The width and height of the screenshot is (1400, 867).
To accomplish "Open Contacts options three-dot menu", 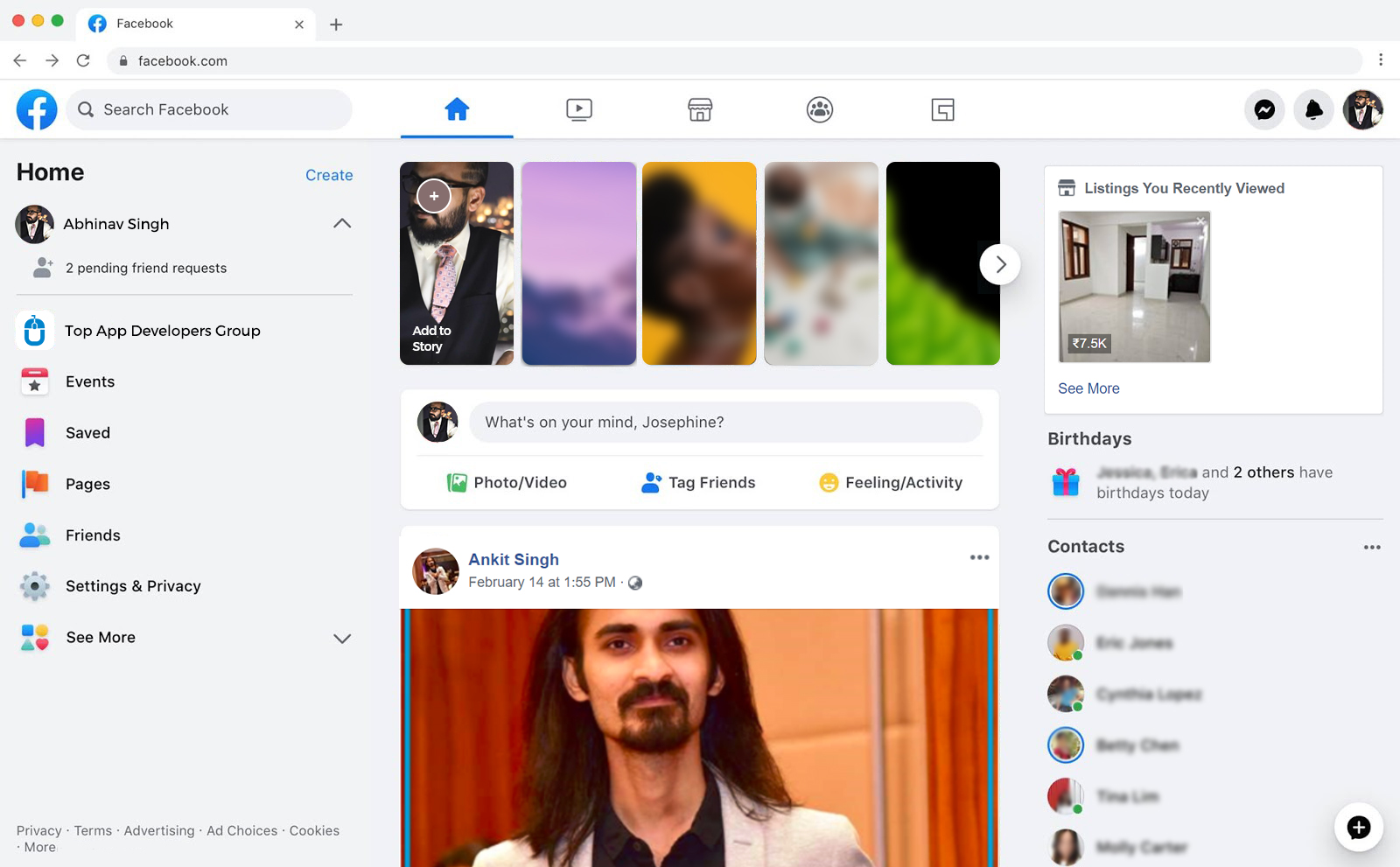I will 1371,548.
